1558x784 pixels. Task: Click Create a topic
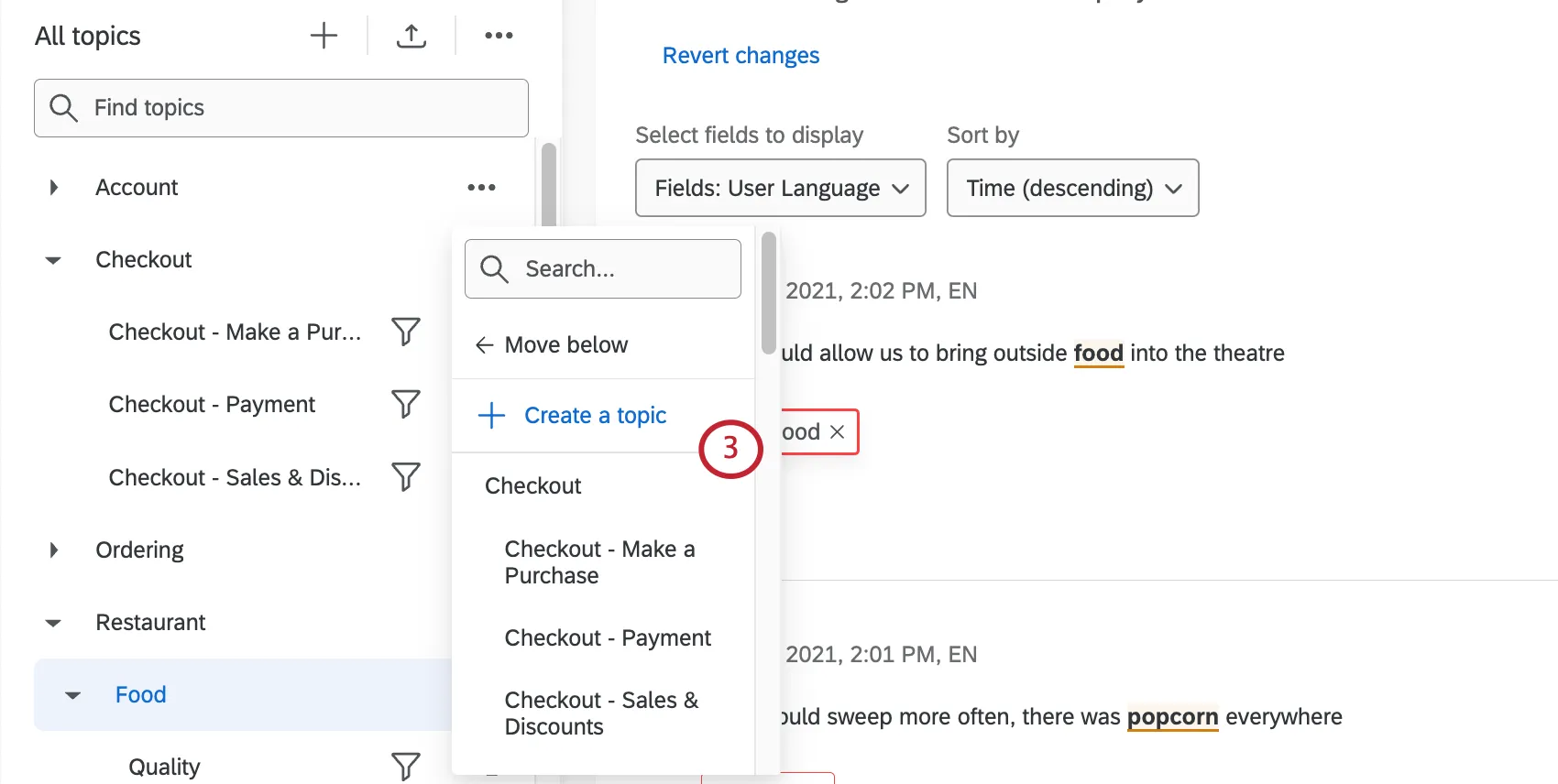(594, 416)
